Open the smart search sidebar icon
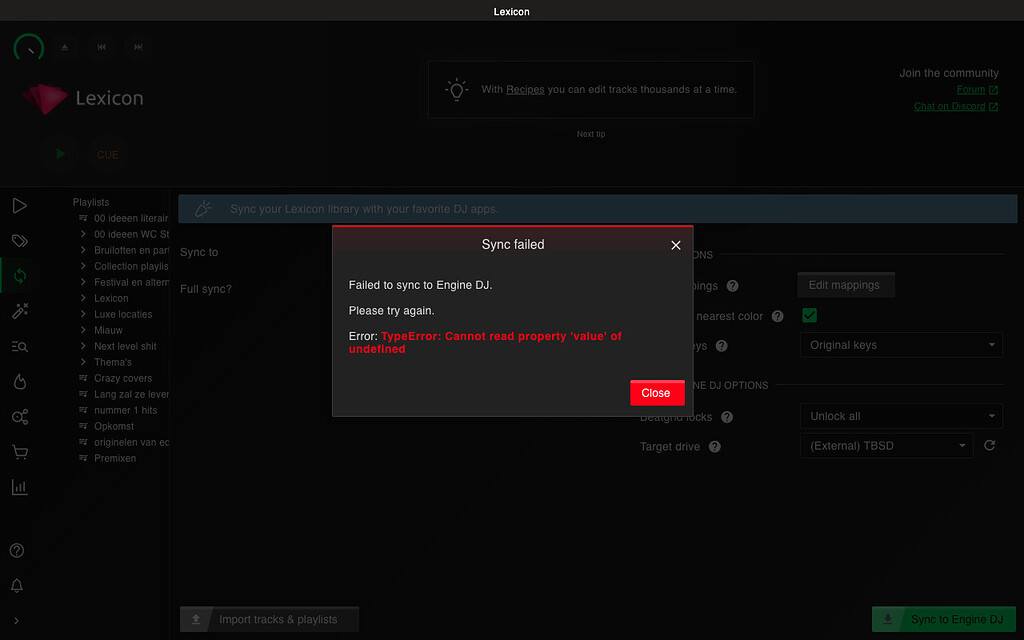The image size is (1024, 640). click(19, 346)
